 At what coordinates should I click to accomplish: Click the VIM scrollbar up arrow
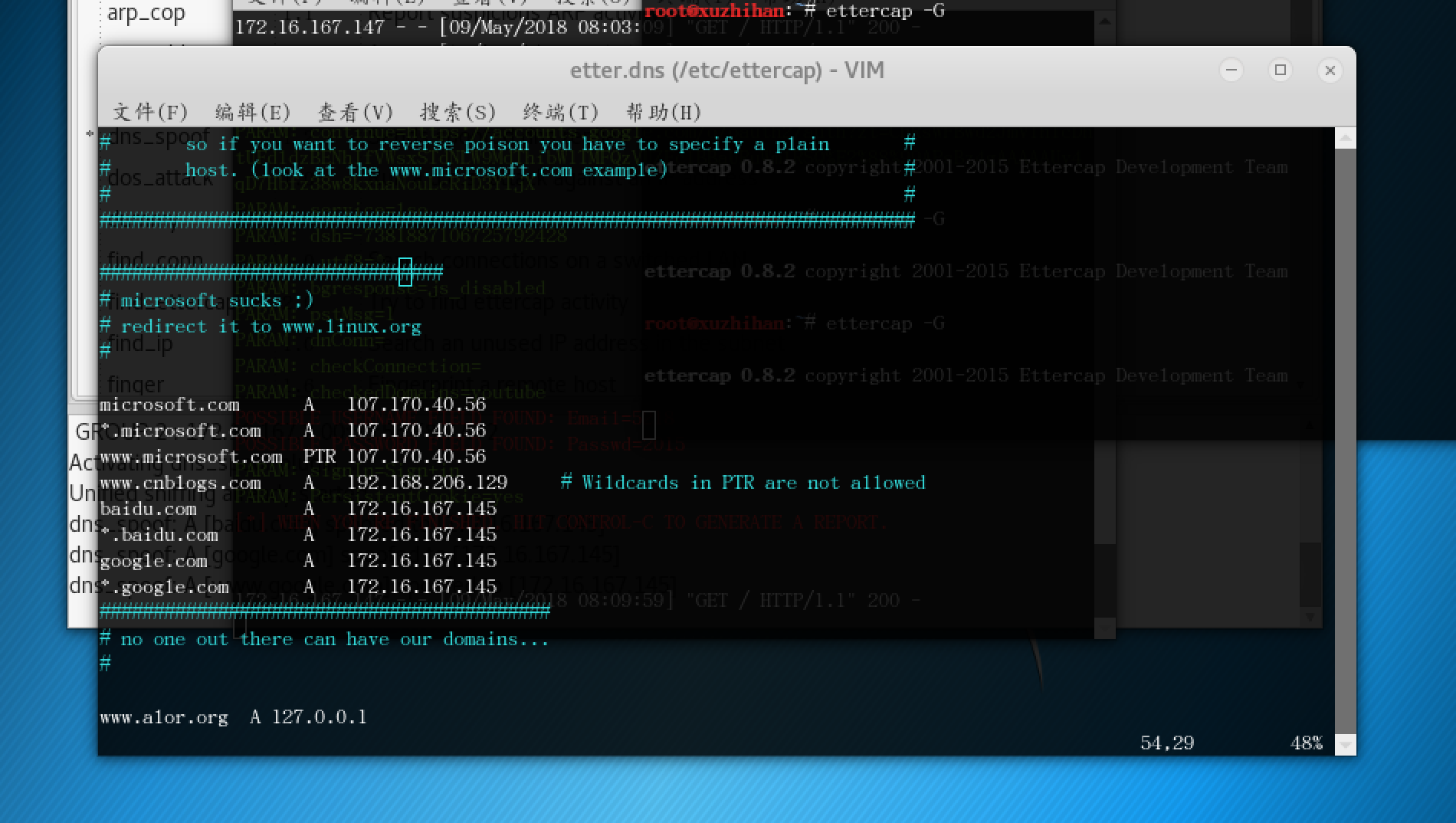[x=1345, y=139]
